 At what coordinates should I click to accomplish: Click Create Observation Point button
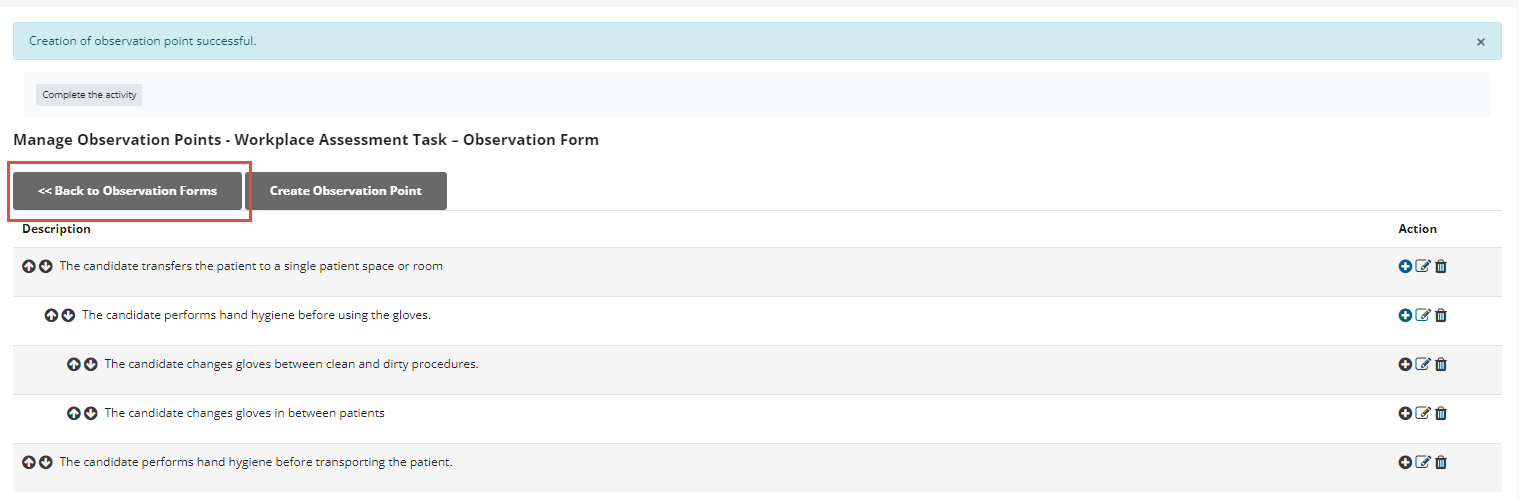pyautogui.click(x=346, y=191)
